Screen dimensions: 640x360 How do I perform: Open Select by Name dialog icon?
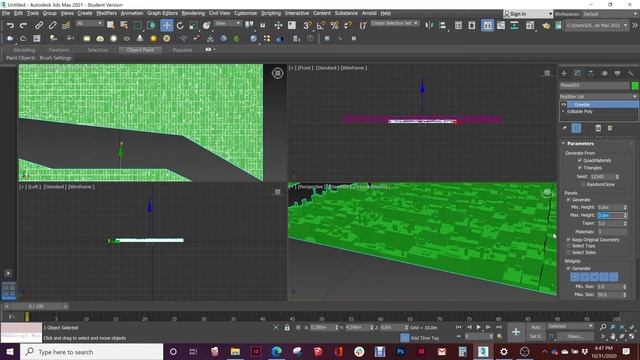tap(124, 25)
